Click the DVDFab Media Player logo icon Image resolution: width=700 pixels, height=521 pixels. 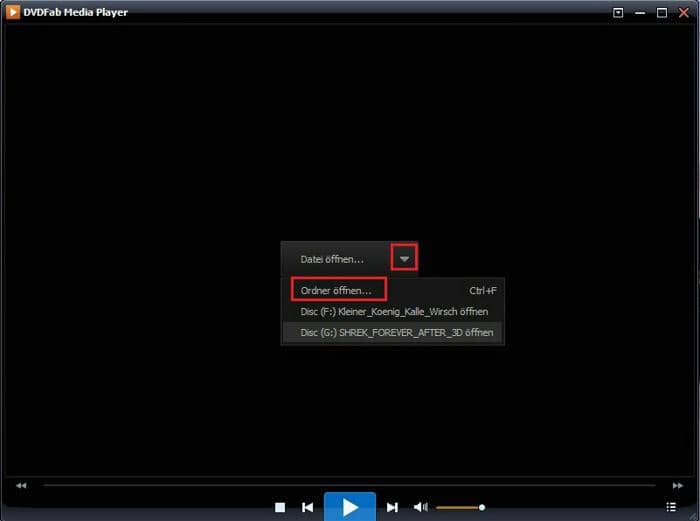(12, 12)
